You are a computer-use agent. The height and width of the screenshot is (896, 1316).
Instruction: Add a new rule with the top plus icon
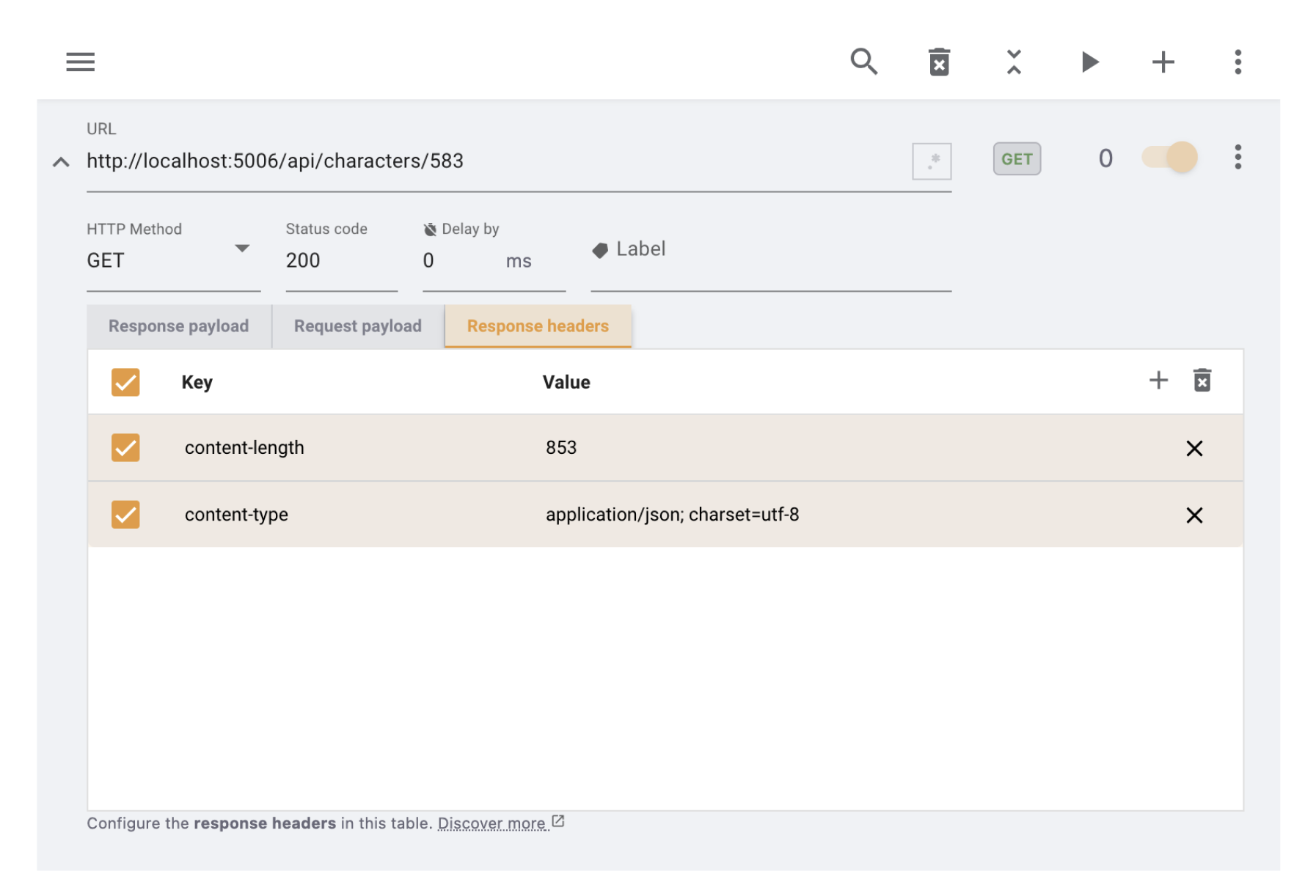pos(1163,62)
